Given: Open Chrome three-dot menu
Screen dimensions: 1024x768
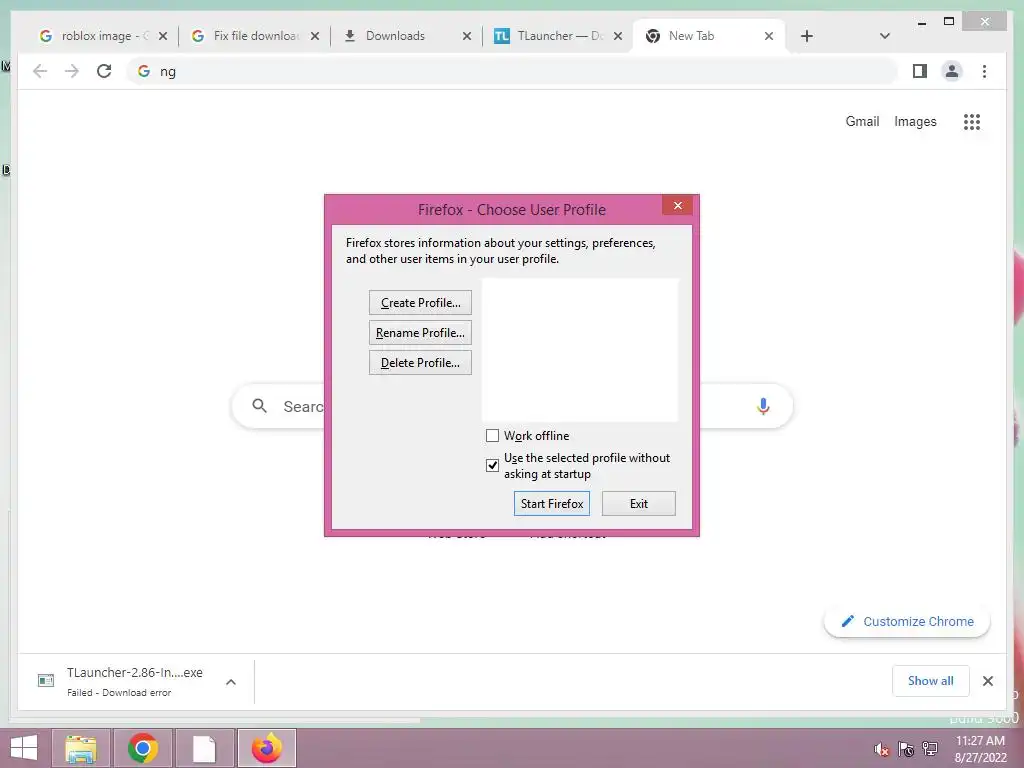Looking at the screenshot, I should (x=984, y=71).
